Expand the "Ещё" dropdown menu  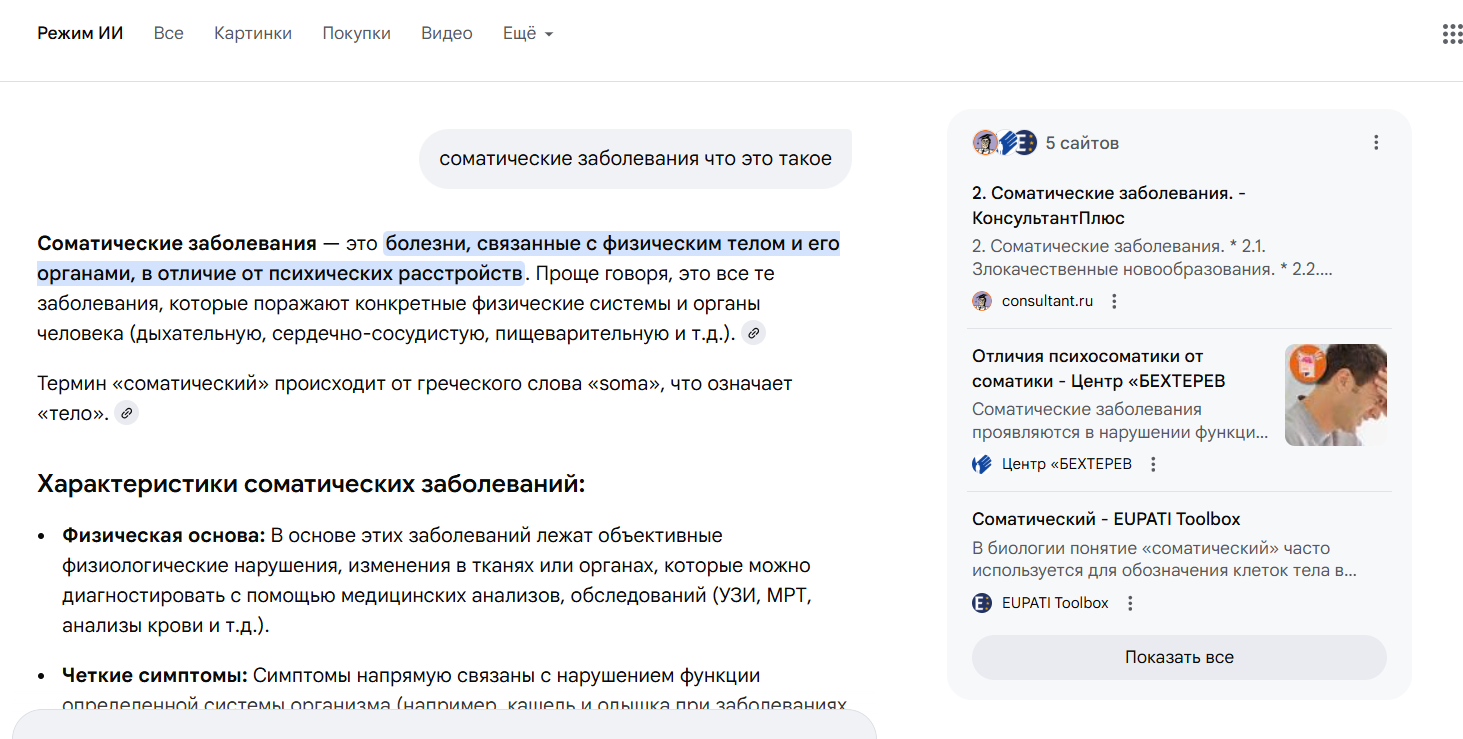pos(527,33)
